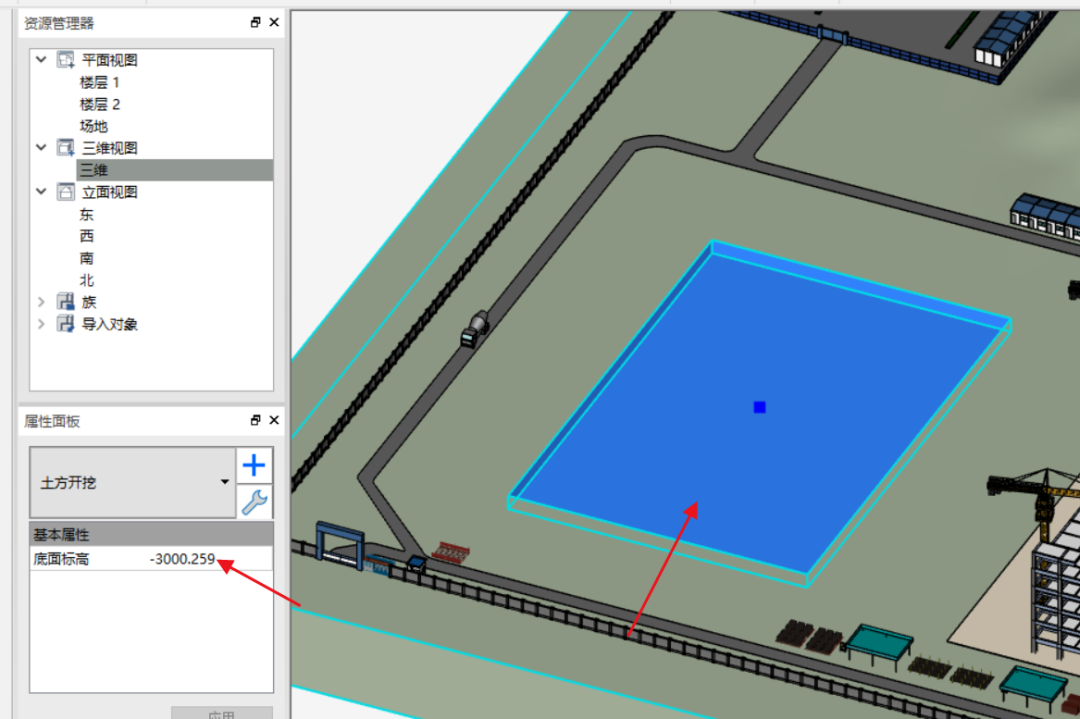Collapse the 平面视图 tree node
1080x719 pixels.
click(40, 59)
